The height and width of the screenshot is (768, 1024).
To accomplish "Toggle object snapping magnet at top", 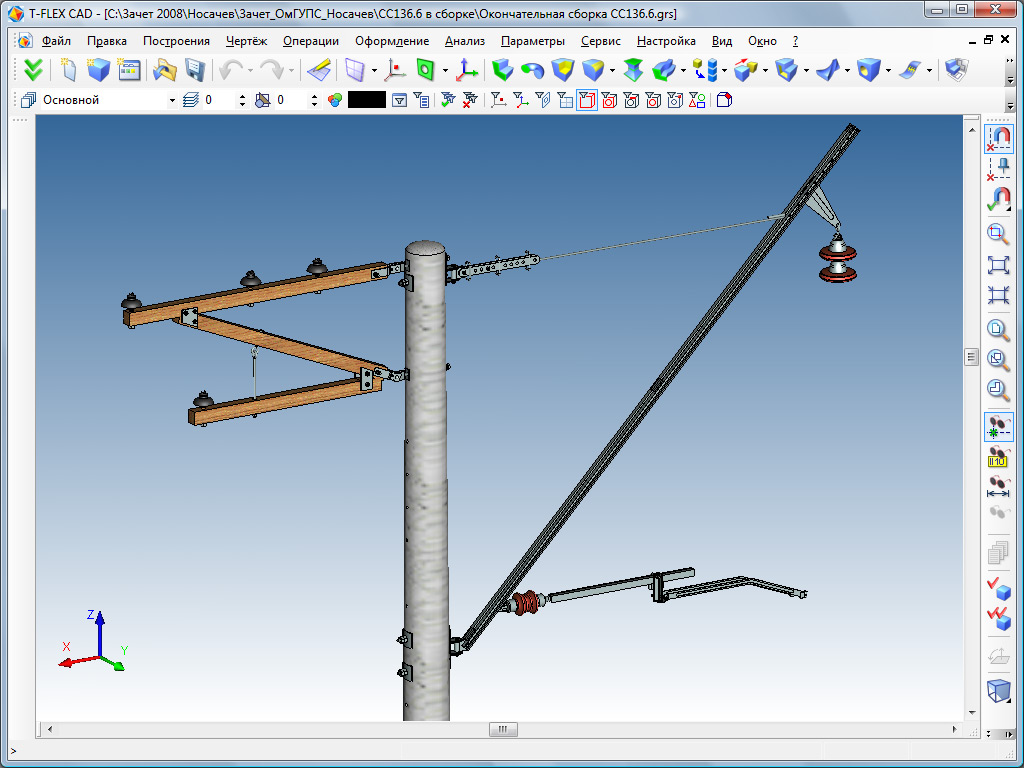I will click(x=998, y=137).
